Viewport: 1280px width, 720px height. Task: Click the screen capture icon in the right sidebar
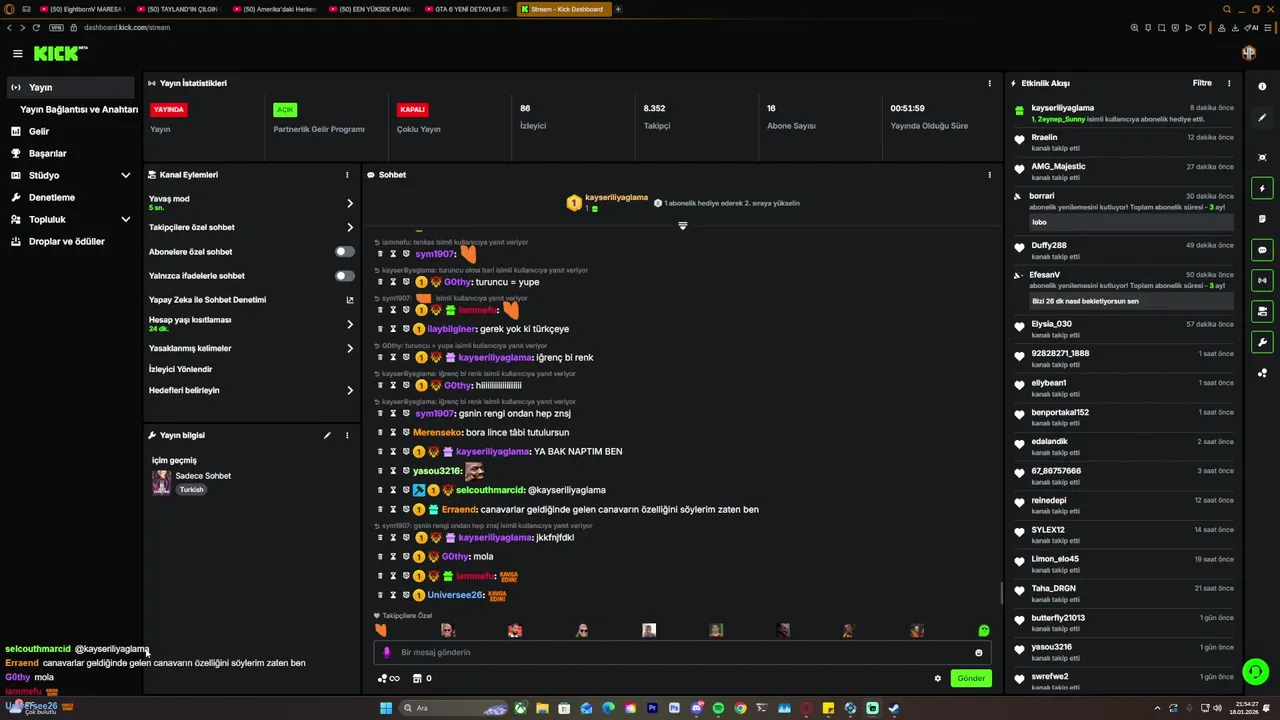click(1262, 157)
